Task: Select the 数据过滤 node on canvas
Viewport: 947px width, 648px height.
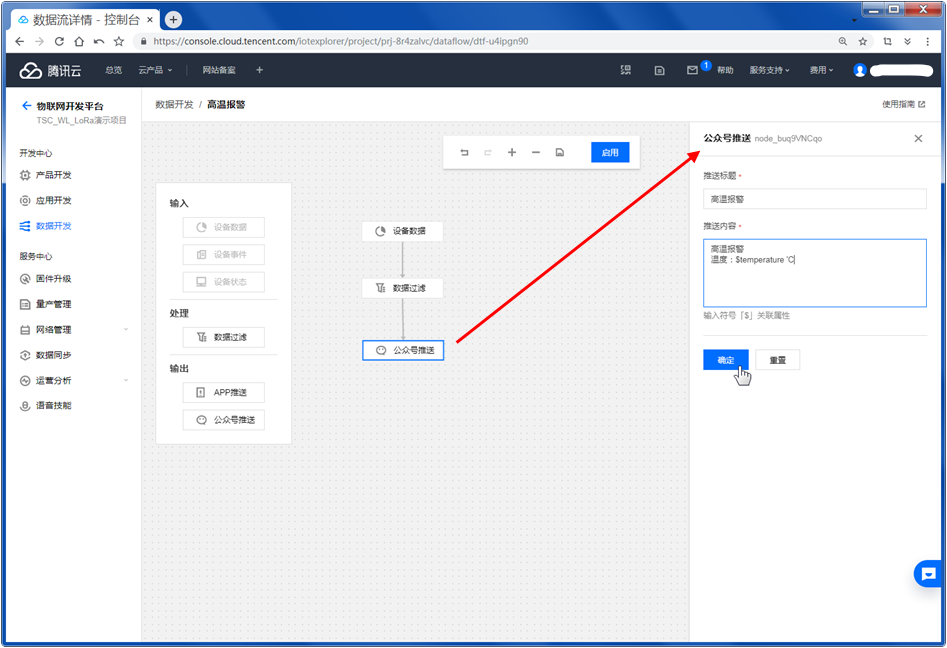Action: coord(402,287)
